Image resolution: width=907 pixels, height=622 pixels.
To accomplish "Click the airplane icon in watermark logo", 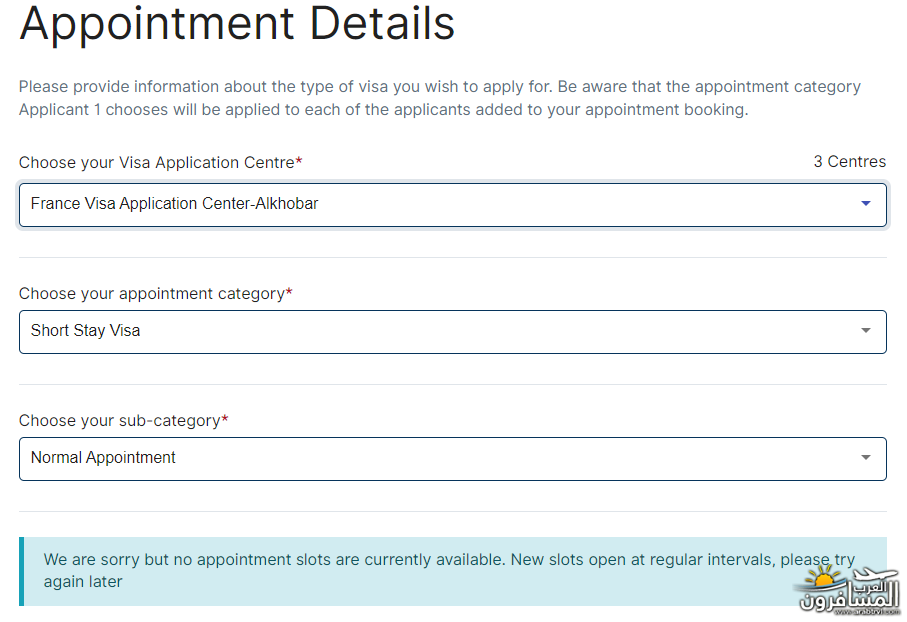I will 875,575.
